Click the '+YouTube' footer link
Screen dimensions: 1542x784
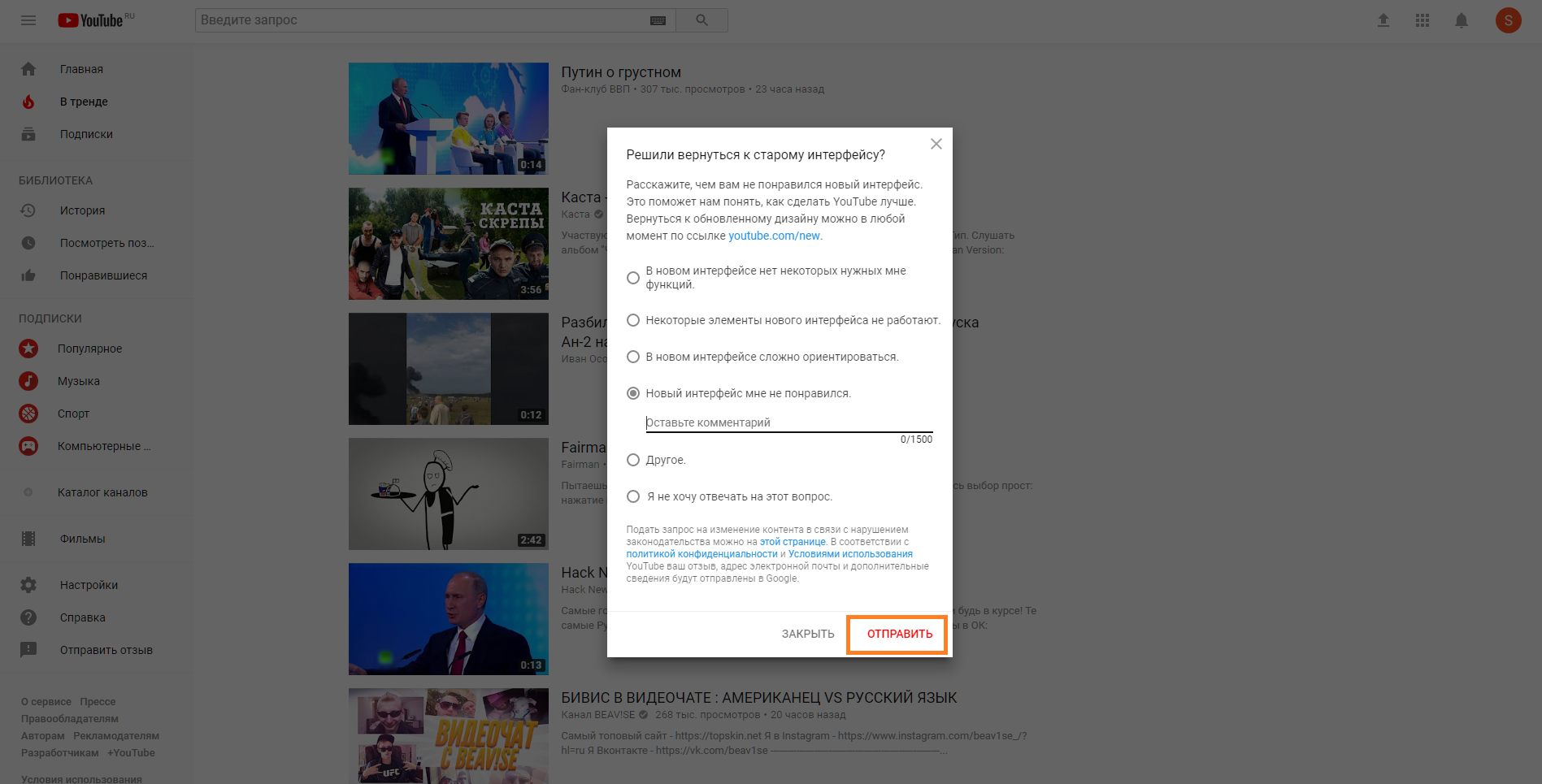[131, 753]
